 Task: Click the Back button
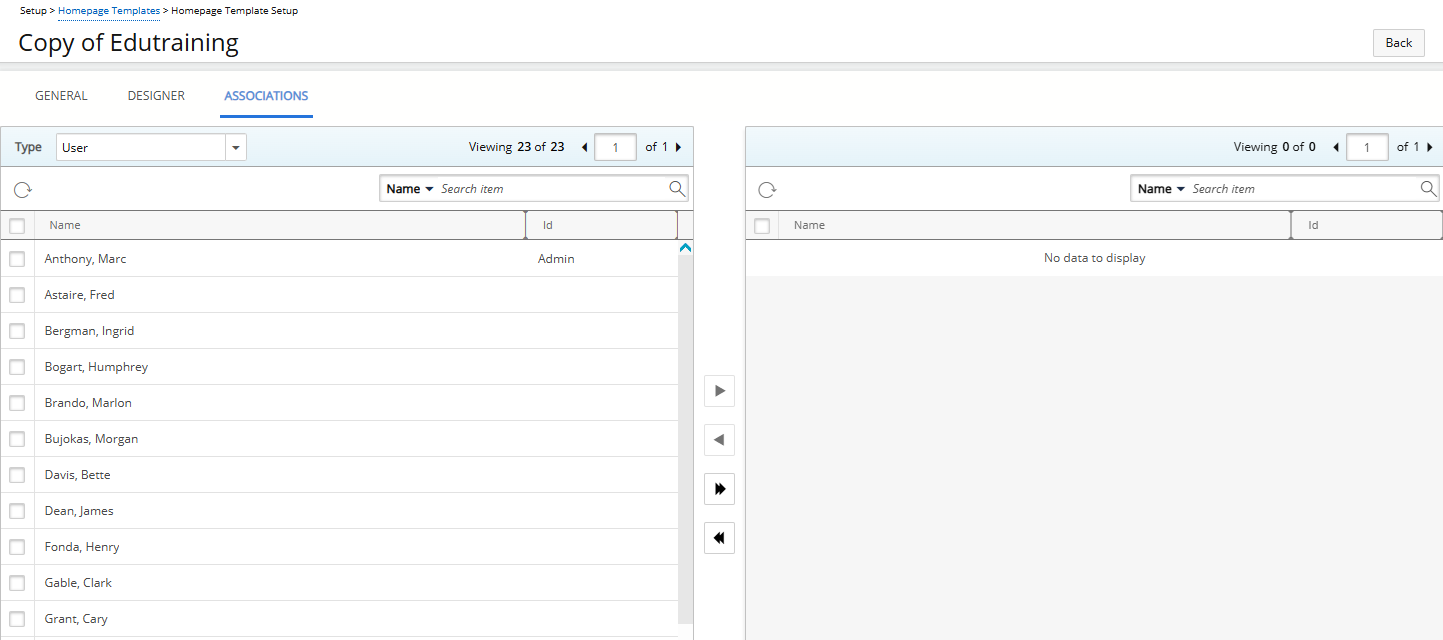pyautogui.click(x=1398, y=42)
